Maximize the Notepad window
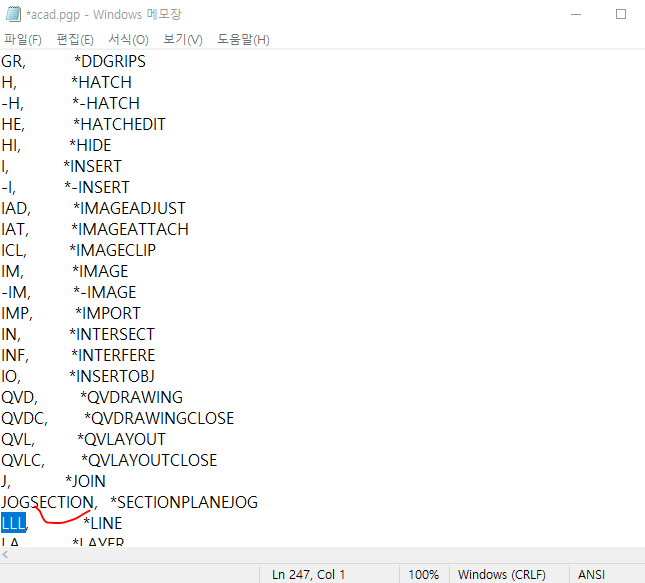The height and width of the screenshot is (583, 645). (x=621, y=14)
